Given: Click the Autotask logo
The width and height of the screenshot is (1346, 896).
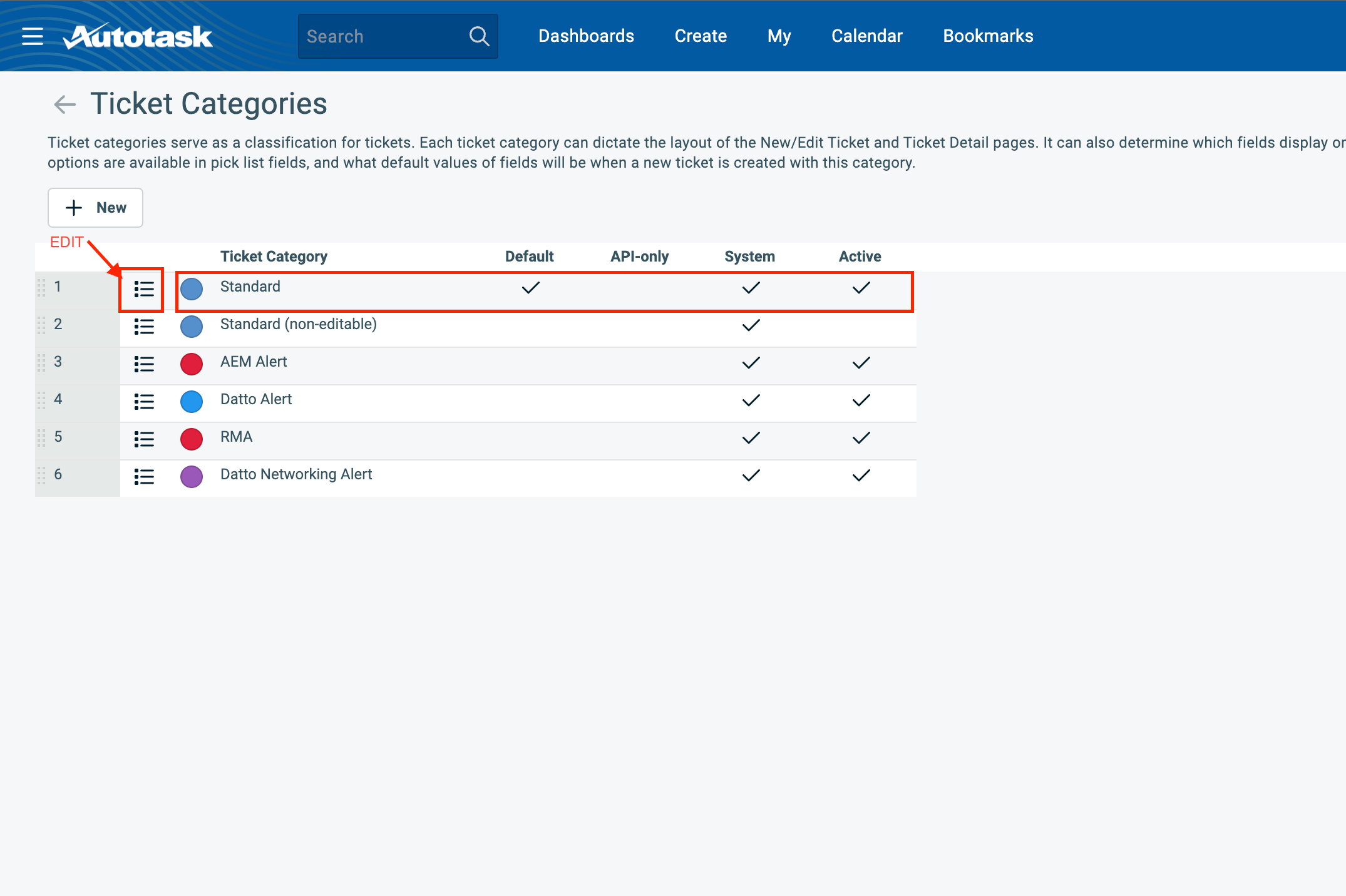Looking at the screenshot, I should pos(138,36).
